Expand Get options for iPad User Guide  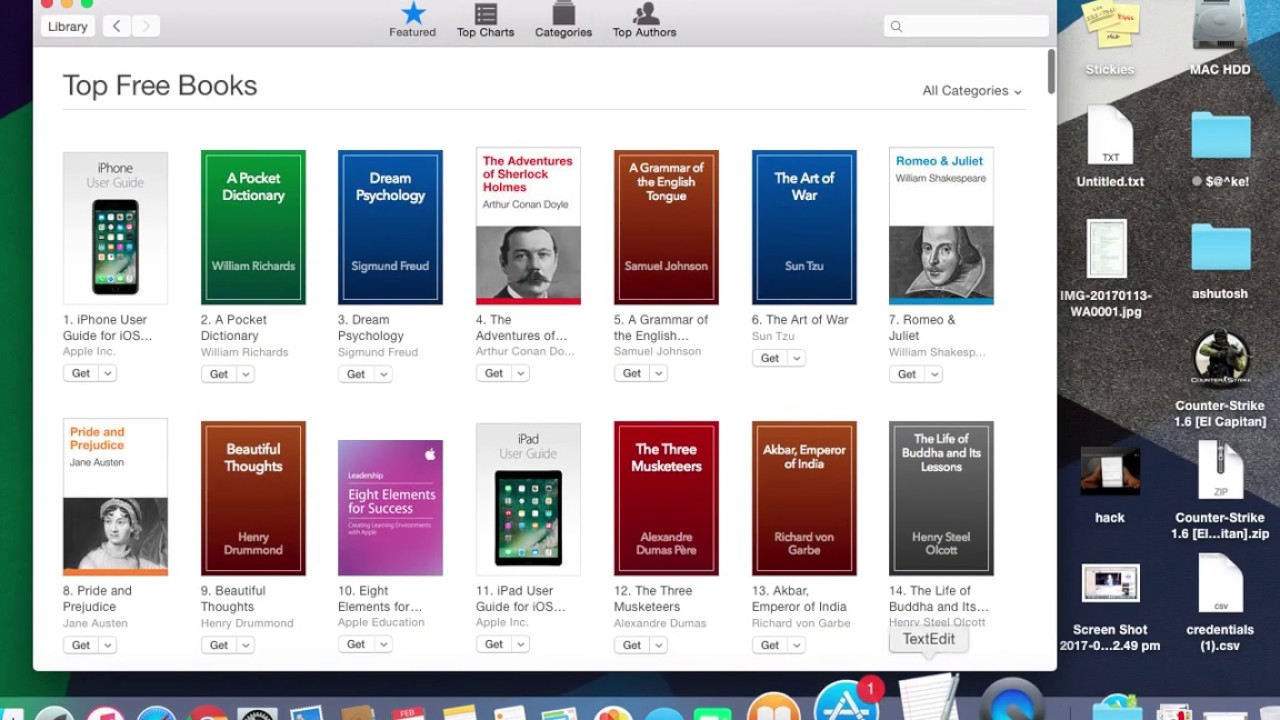(x=520, y=644)
